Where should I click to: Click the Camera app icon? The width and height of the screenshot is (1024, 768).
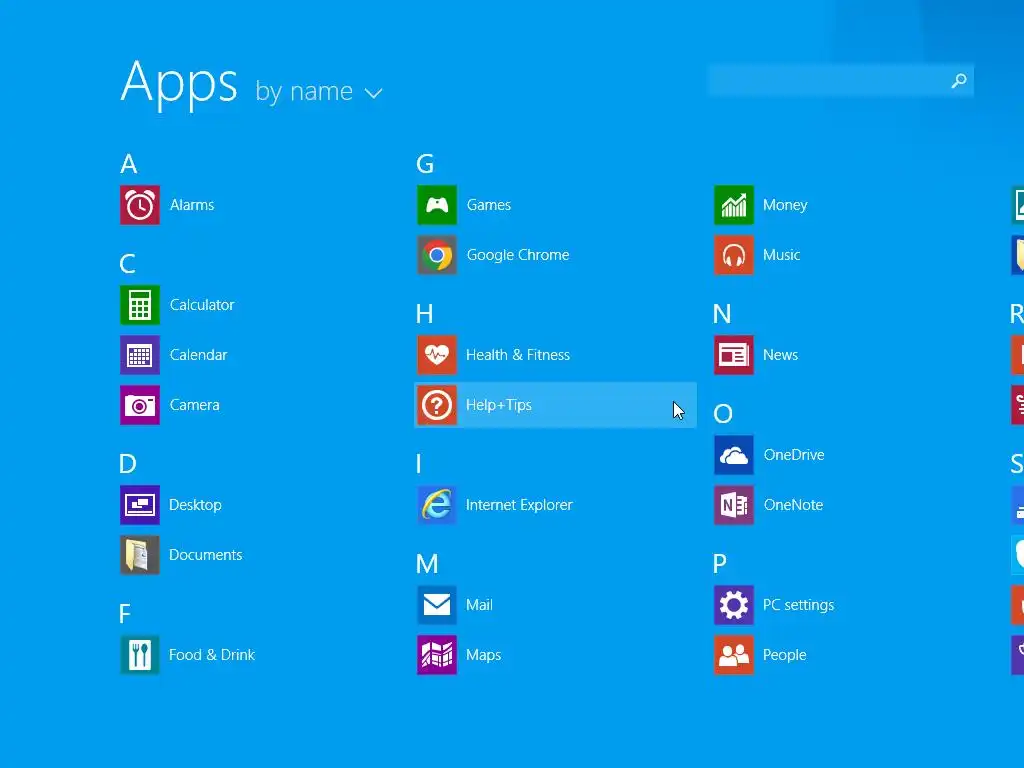(x=140, y=405)
